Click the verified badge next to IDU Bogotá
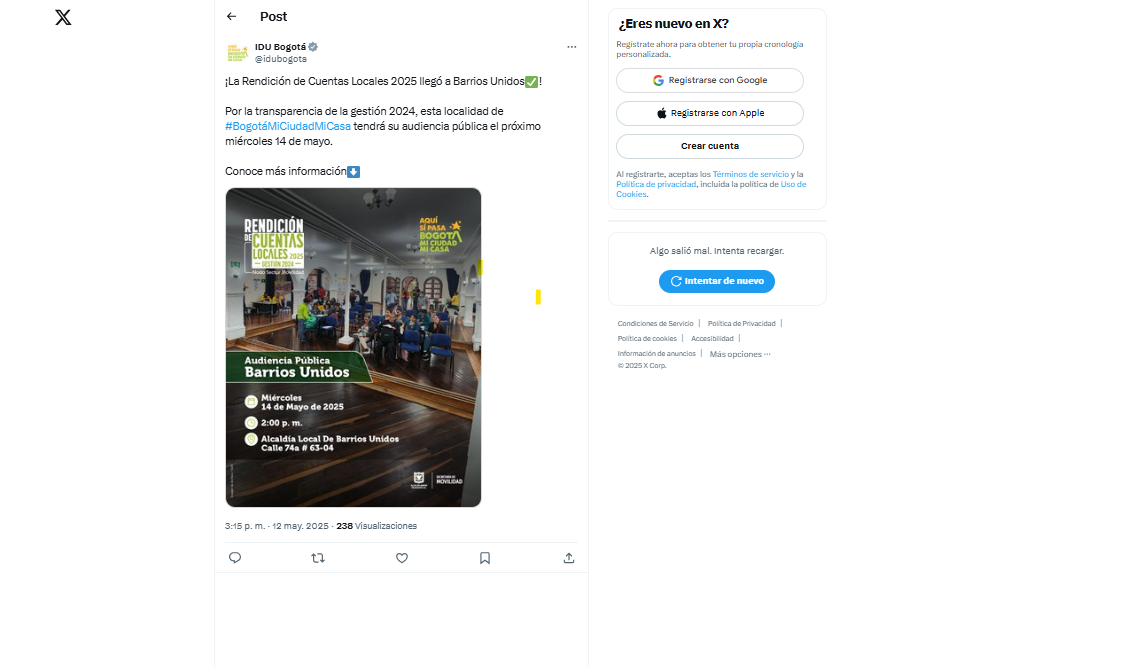Viewport: 1130px width, 667px height. 313,47
